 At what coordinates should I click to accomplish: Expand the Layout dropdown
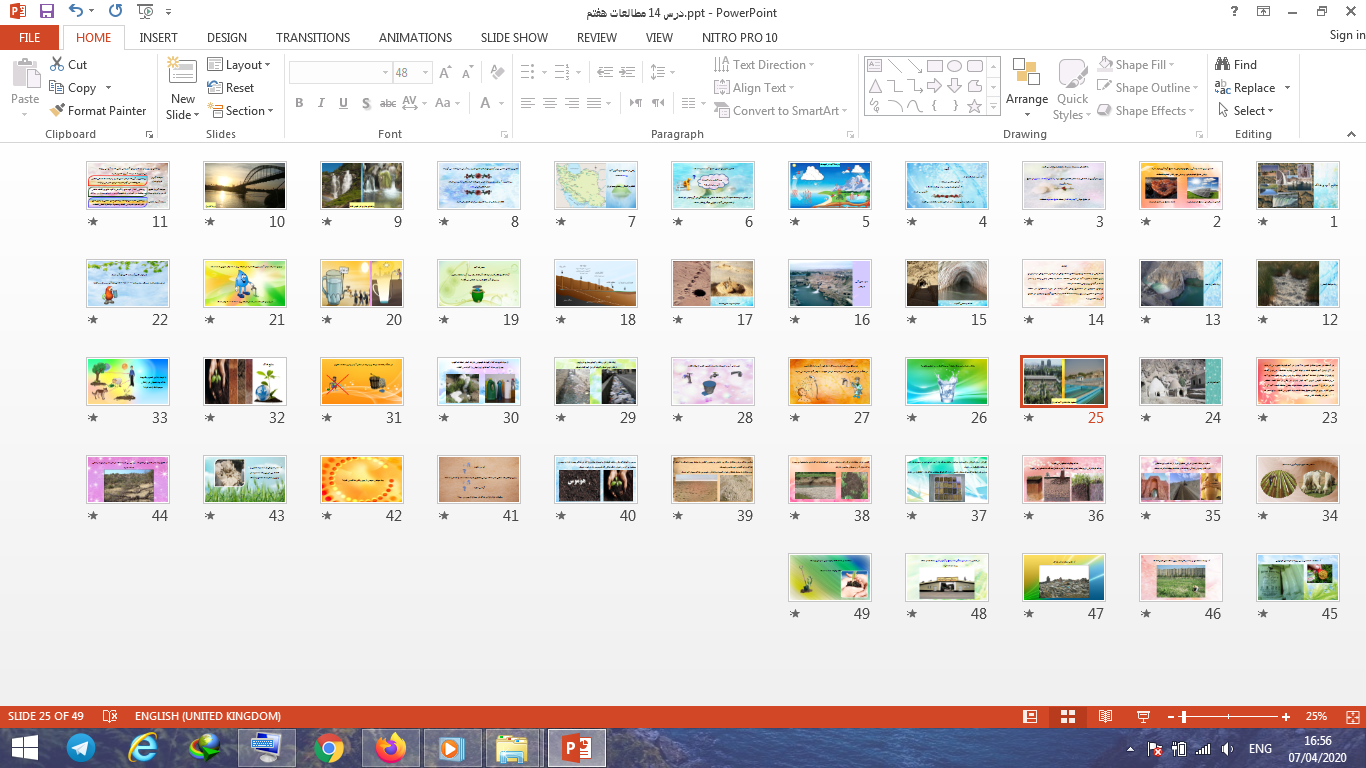click(240, 65)
